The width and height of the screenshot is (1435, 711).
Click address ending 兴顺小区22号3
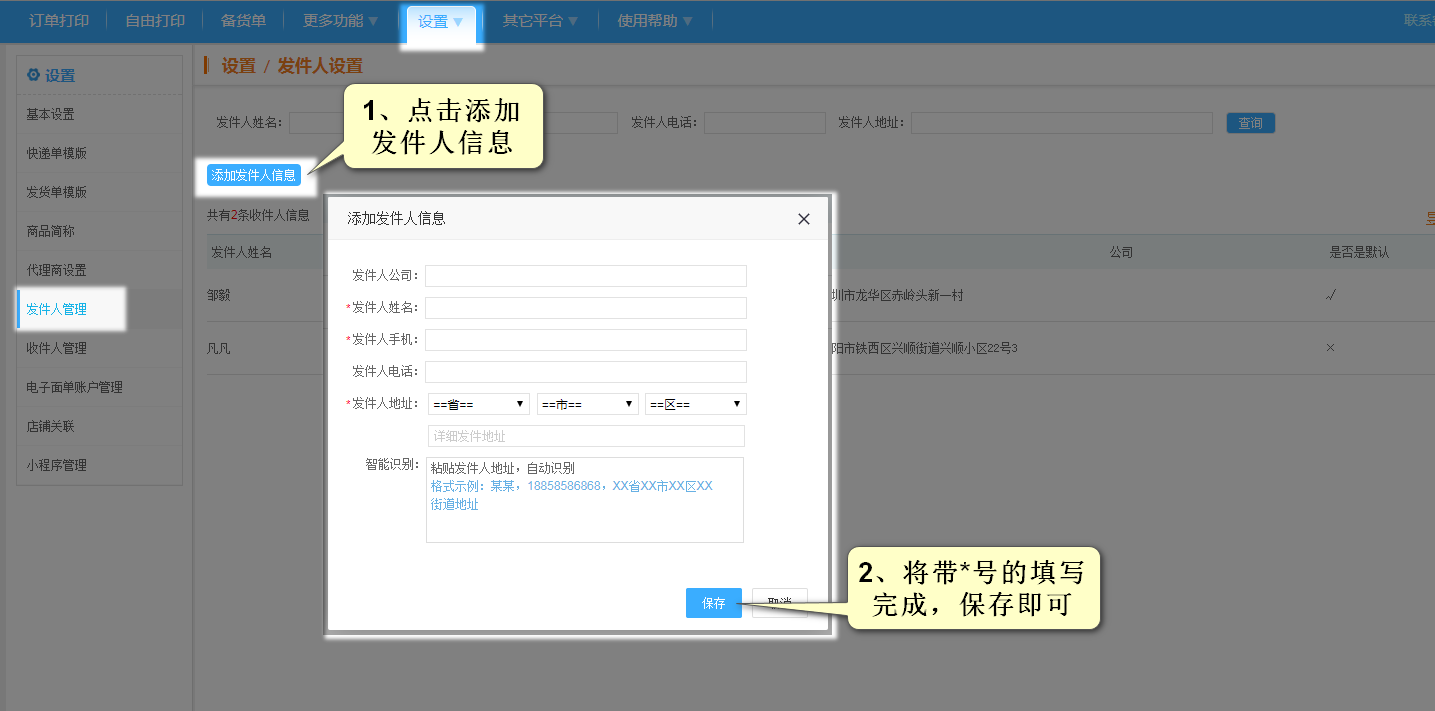click(x=925, y=348)
